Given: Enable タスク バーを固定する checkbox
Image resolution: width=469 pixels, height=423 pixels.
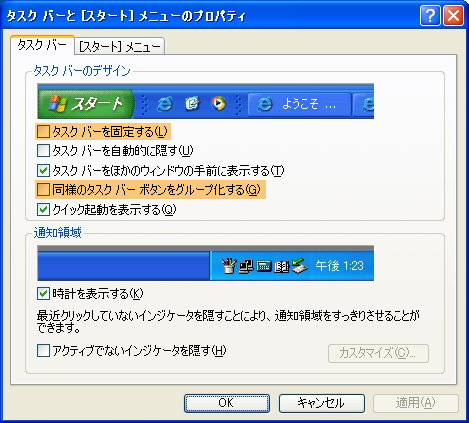Looking at the screenshot, I should point(43,132).
